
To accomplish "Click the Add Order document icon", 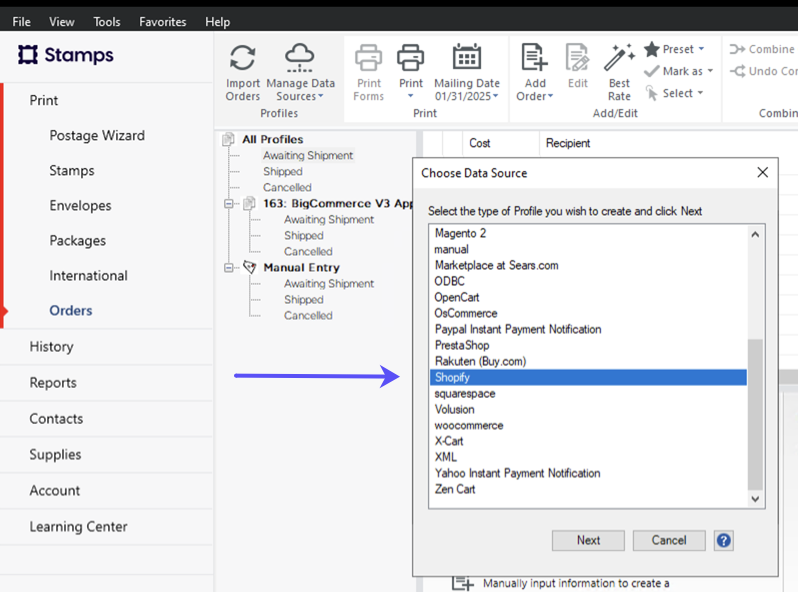I will 534,57.
